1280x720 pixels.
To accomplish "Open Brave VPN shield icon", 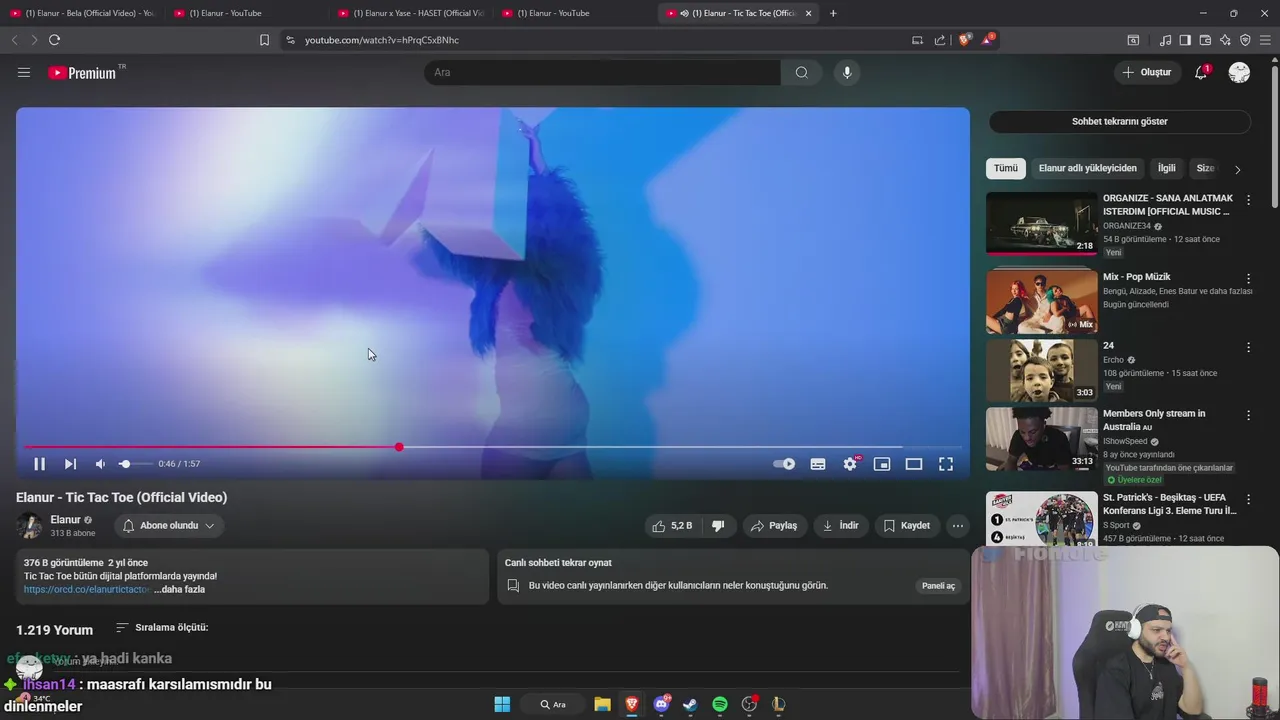I will pos(1245,40).
